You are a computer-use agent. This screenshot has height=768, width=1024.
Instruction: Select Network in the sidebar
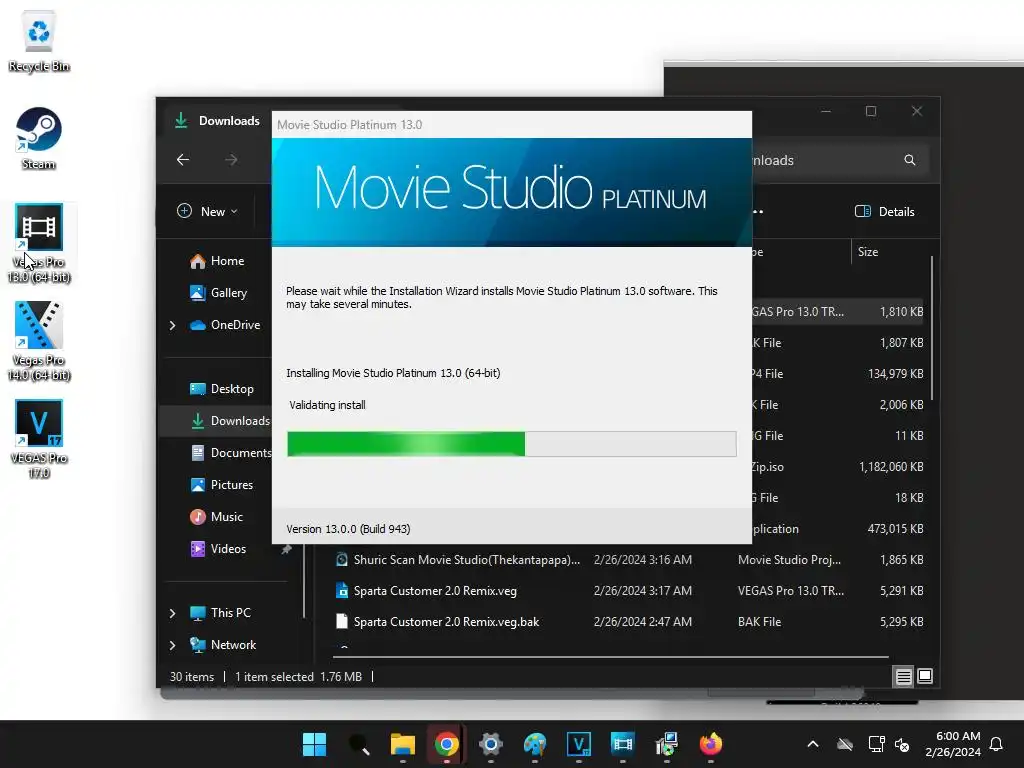[223, 645]
